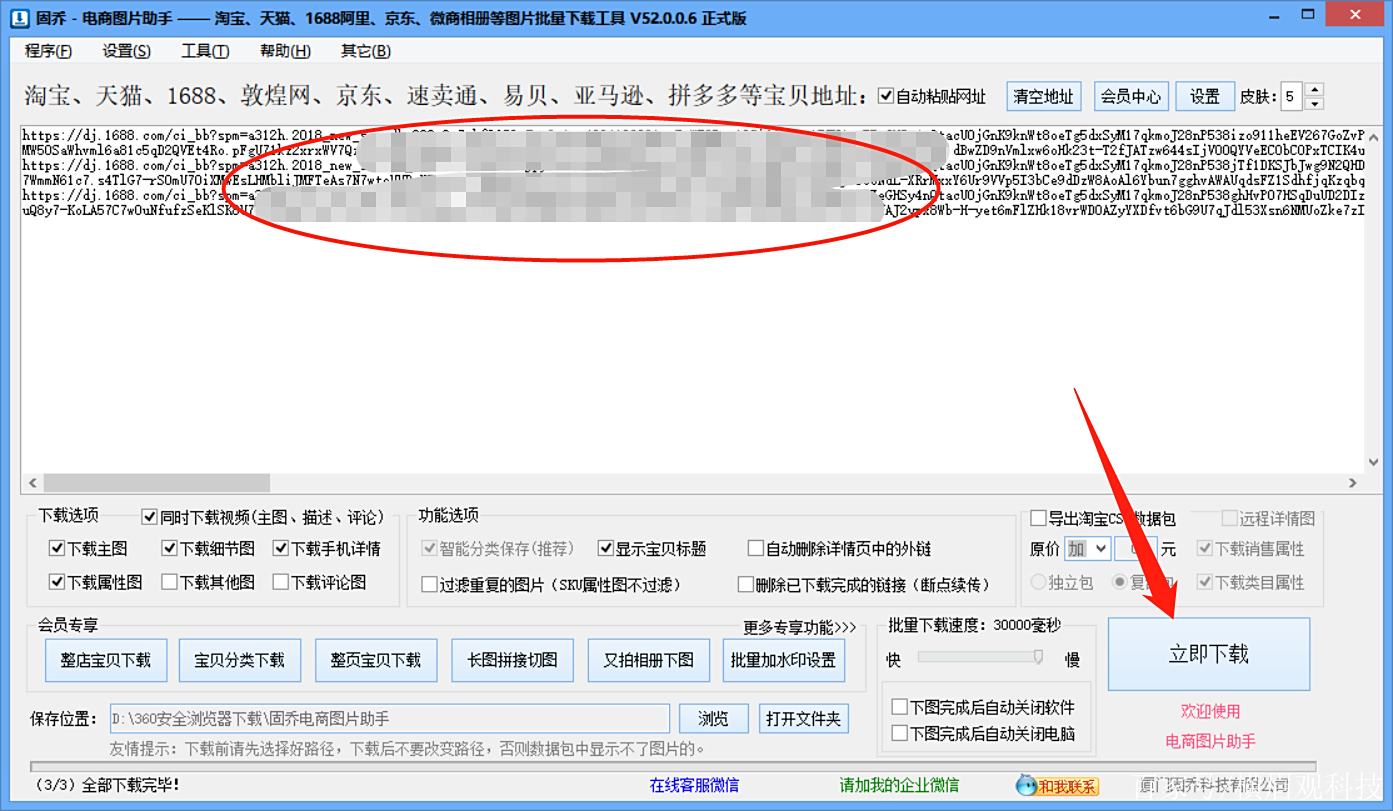The width and height of the screenshot is (1393, 811).
Task: Click the 又拍相册下图 button
Action: click(648, 660)
